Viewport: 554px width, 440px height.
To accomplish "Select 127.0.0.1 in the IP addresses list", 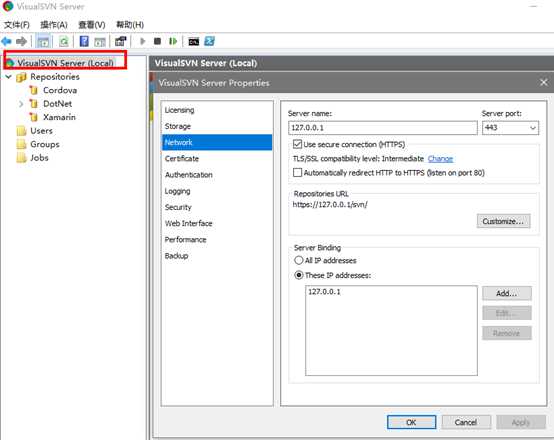I will 324,292.
